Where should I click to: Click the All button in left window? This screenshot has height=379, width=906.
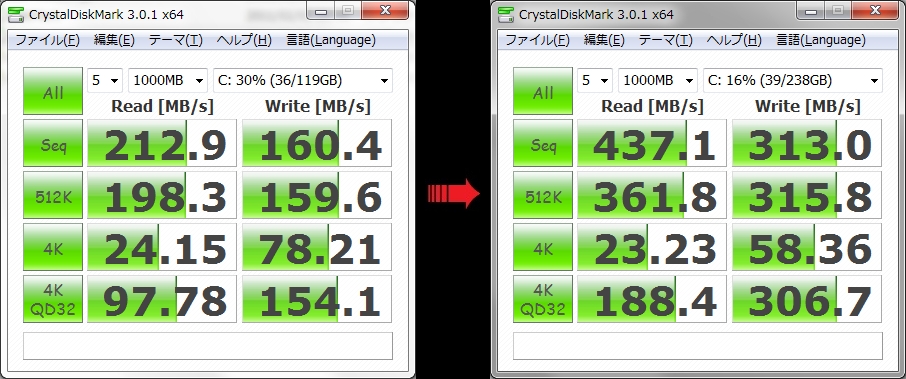53,91
